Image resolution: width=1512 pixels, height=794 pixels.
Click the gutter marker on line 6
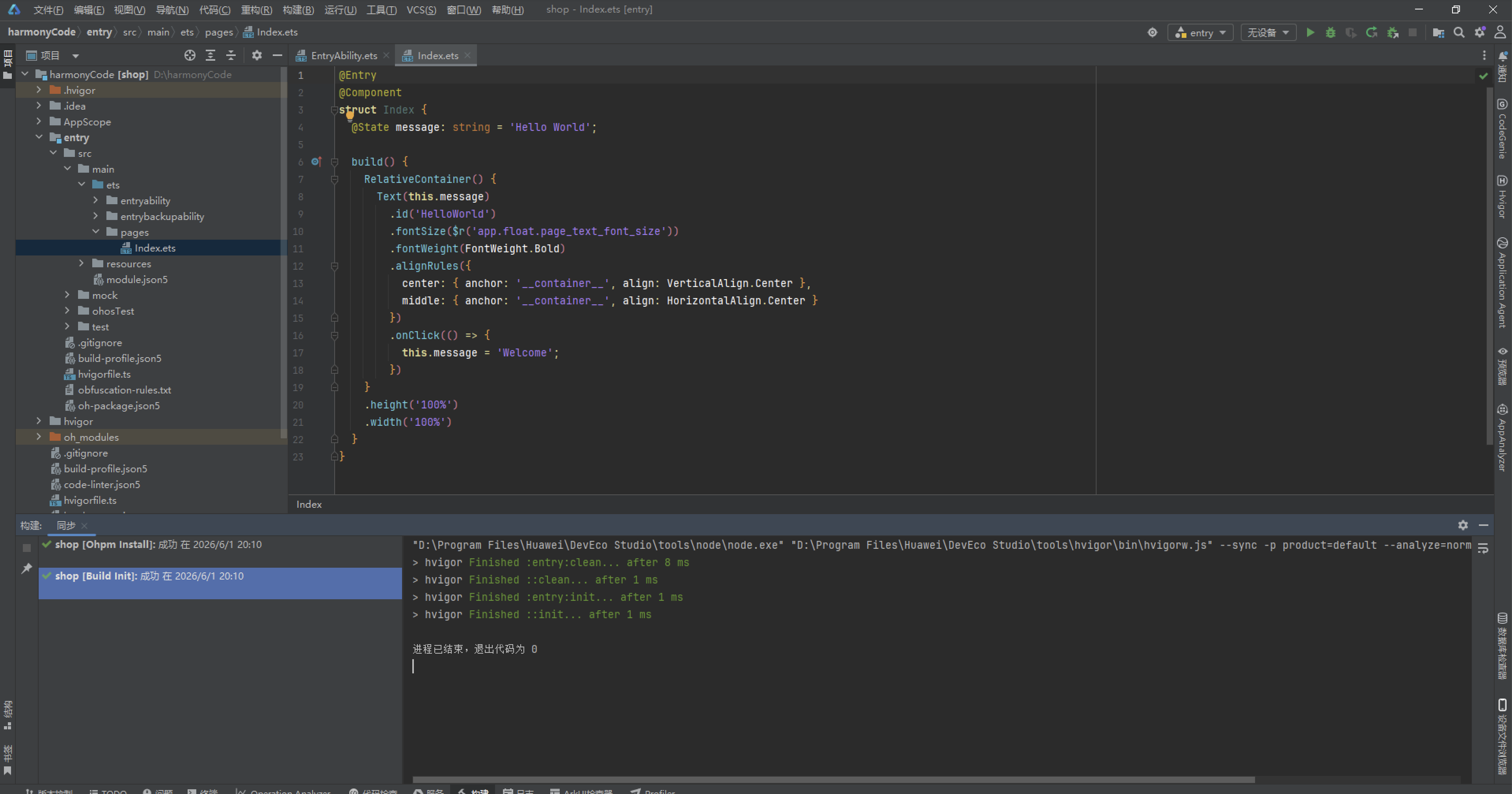[317, 162]
